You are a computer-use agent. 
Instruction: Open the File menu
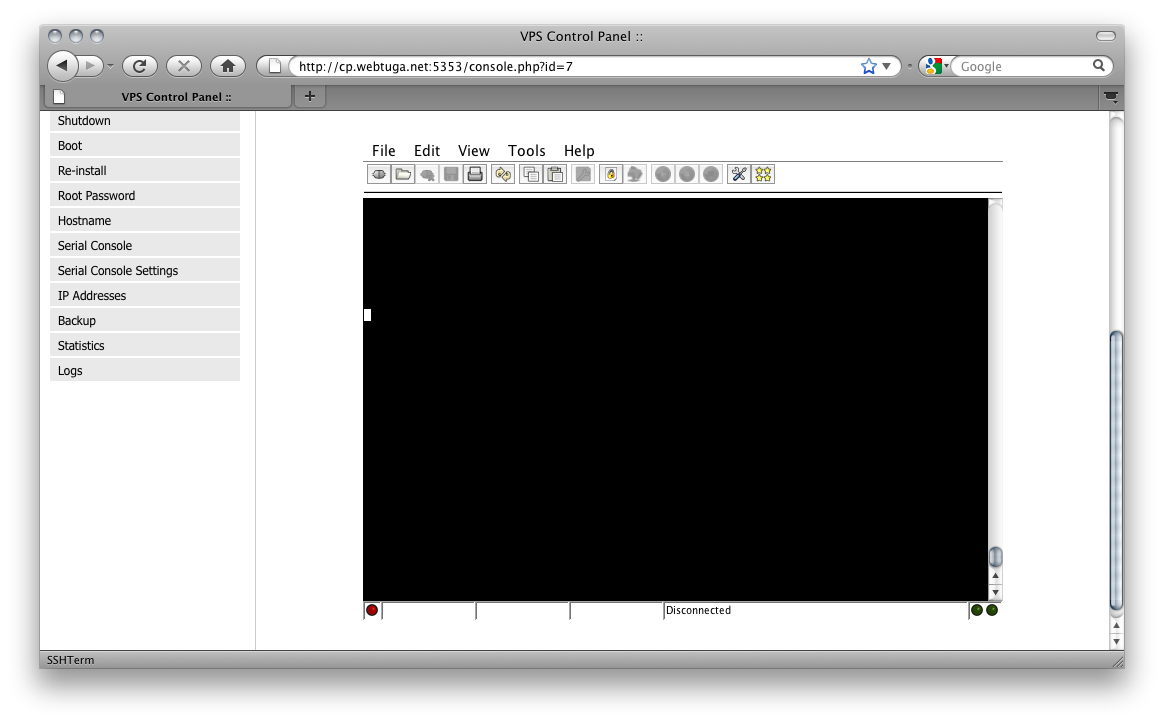[x=383, y=151]
